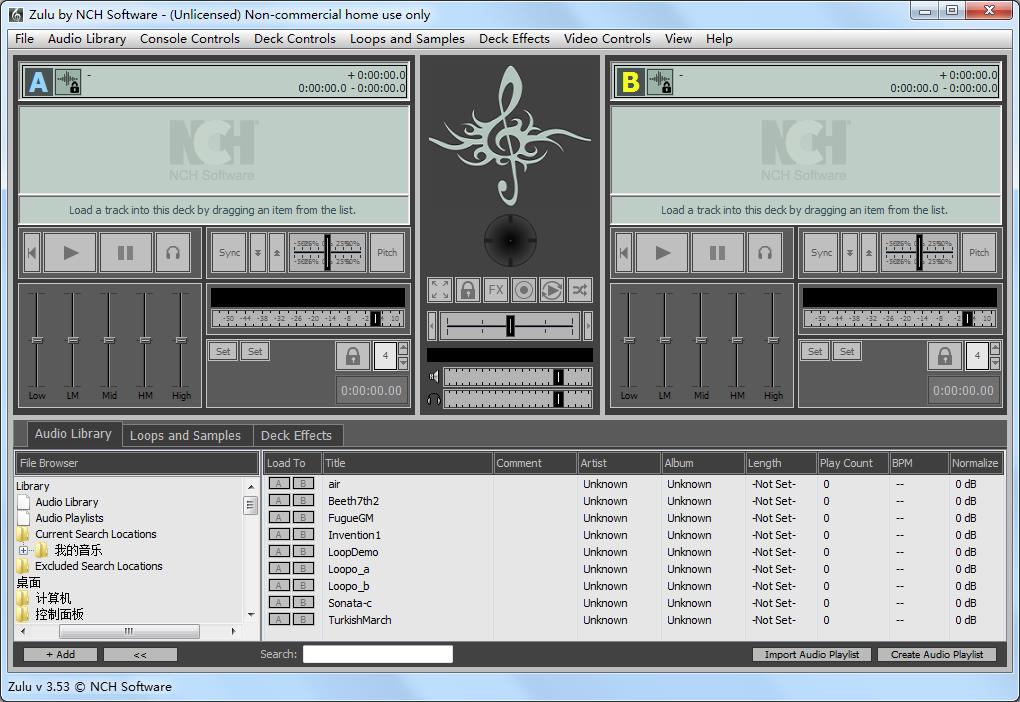Skip to start on Deck B

click(x=623, y=252)
